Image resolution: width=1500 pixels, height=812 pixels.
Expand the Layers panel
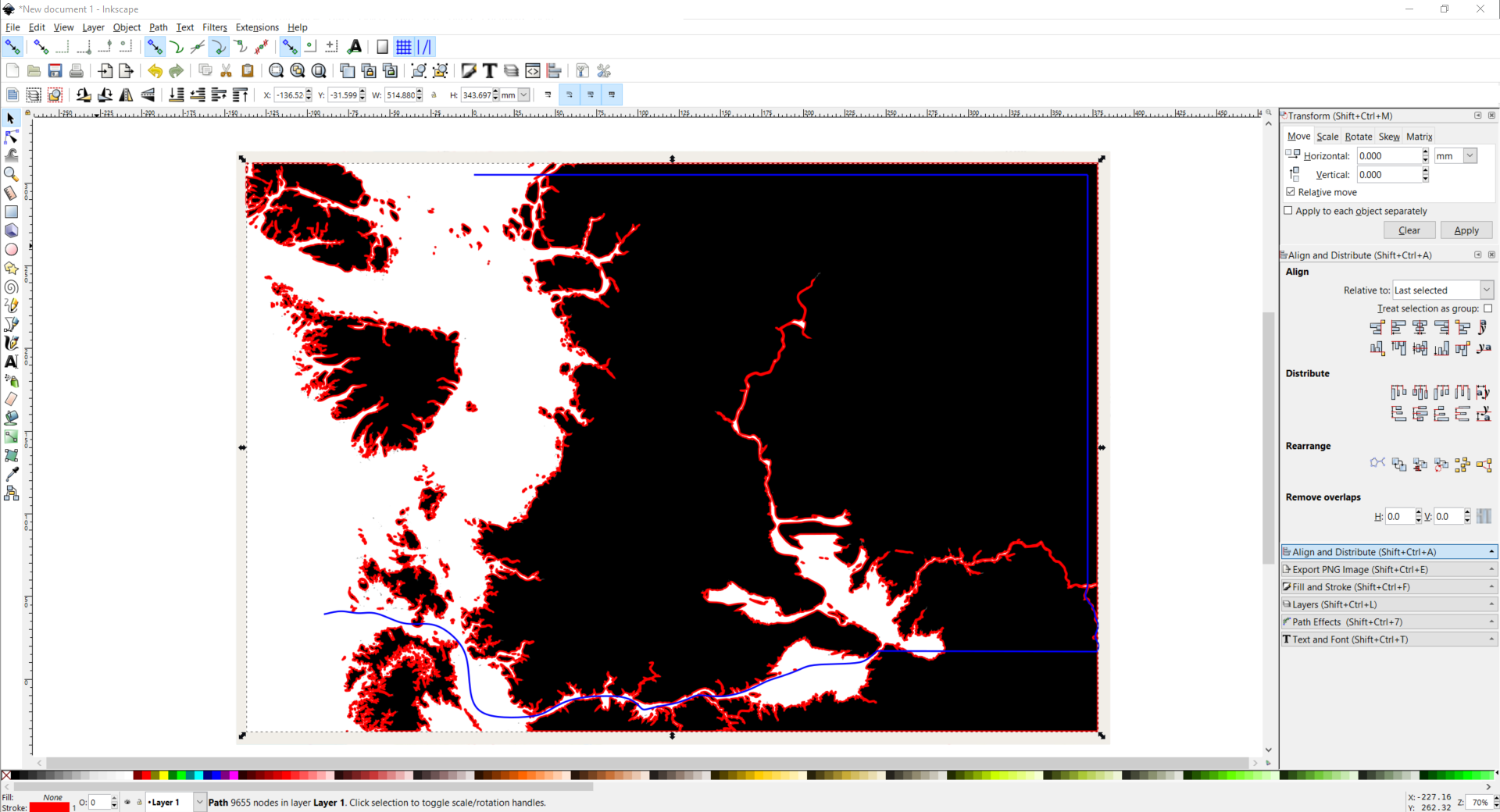pyautogui.click(x=1389, y=604)
